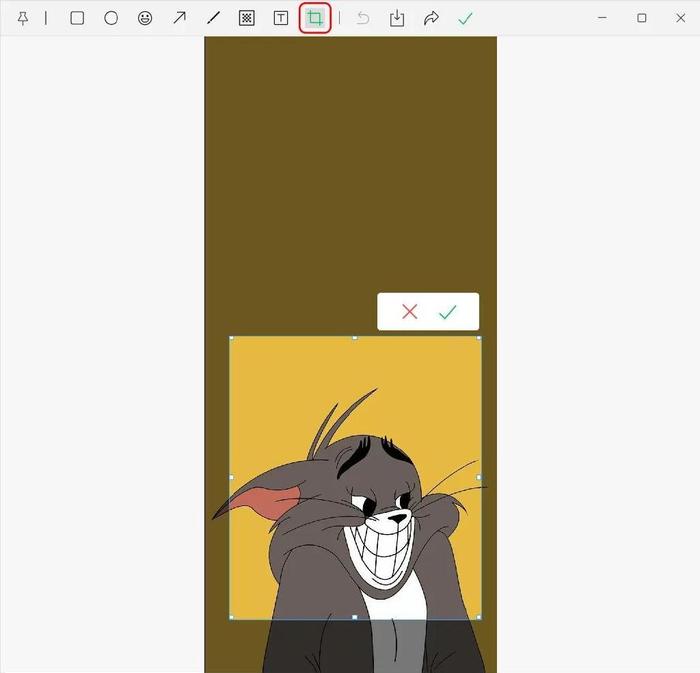Image resolution: width=700 pixels, height=673 pixels.
Task: Select the Pen line tool
Action: click(213, 18)
